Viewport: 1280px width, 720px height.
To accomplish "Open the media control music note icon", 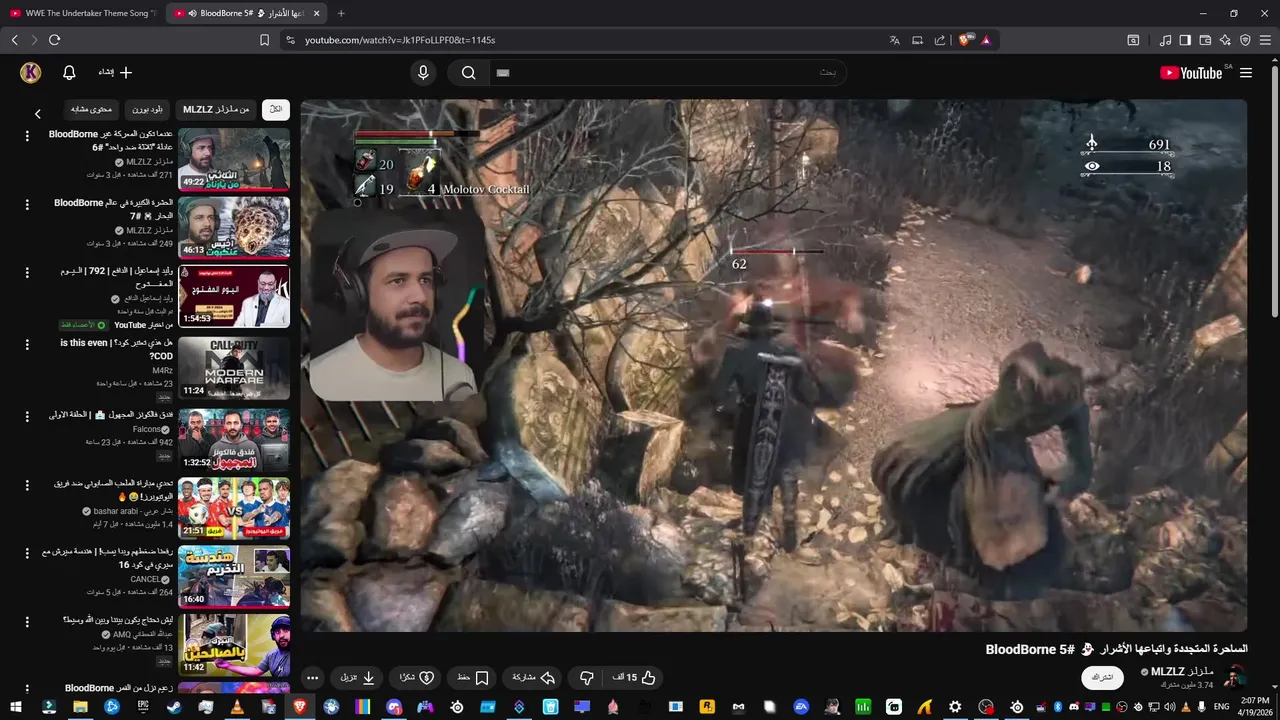I will pos(1165,40).
